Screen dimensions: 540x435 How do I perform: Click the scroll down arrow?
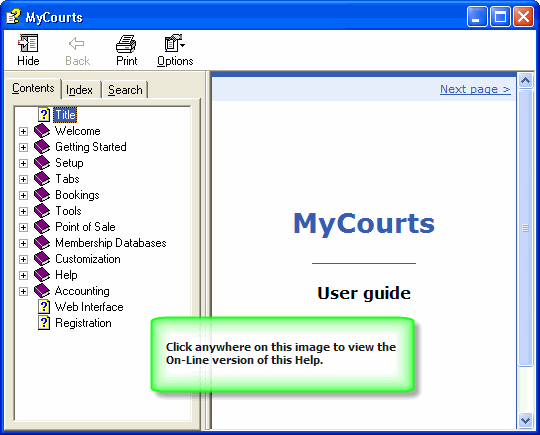click(526, 421)
